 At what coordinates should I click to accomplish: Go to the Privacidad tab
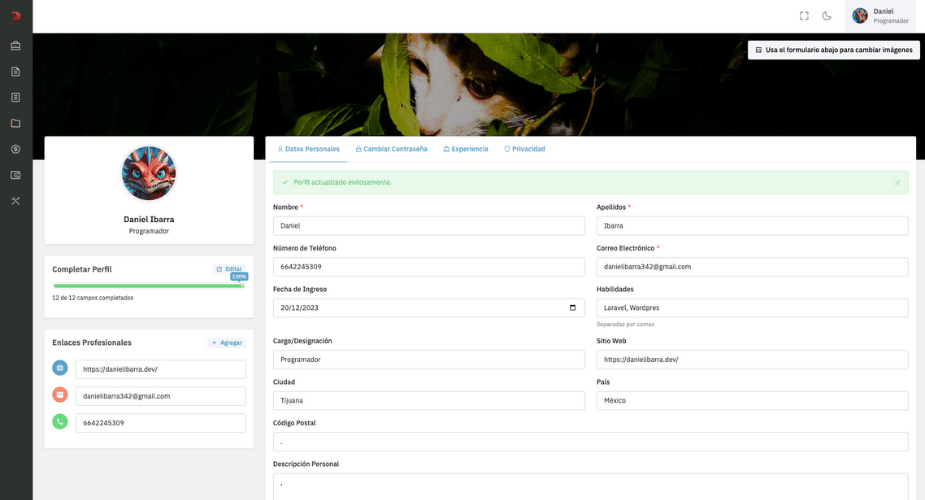click(x=524, y=149)
